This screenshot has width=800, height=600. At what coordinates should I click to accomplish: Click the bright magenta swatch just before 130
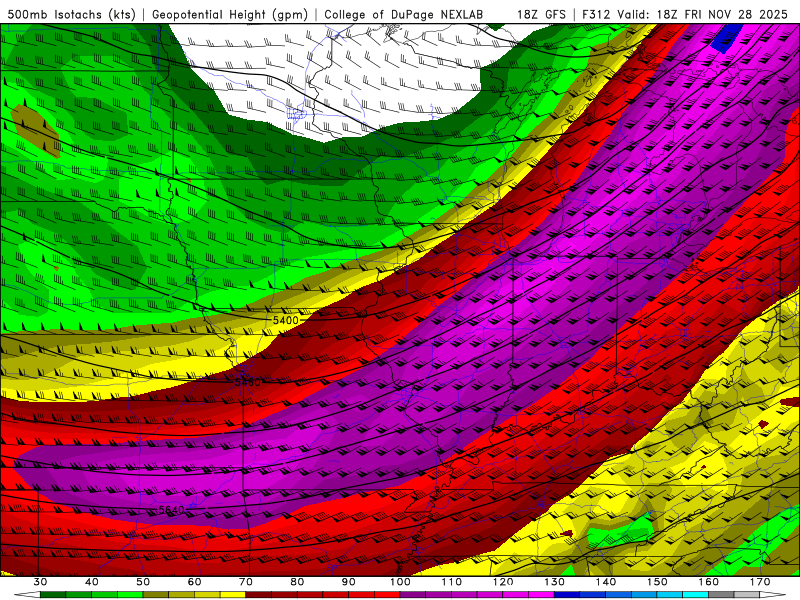pyautogui.click(x=541, y=595)
